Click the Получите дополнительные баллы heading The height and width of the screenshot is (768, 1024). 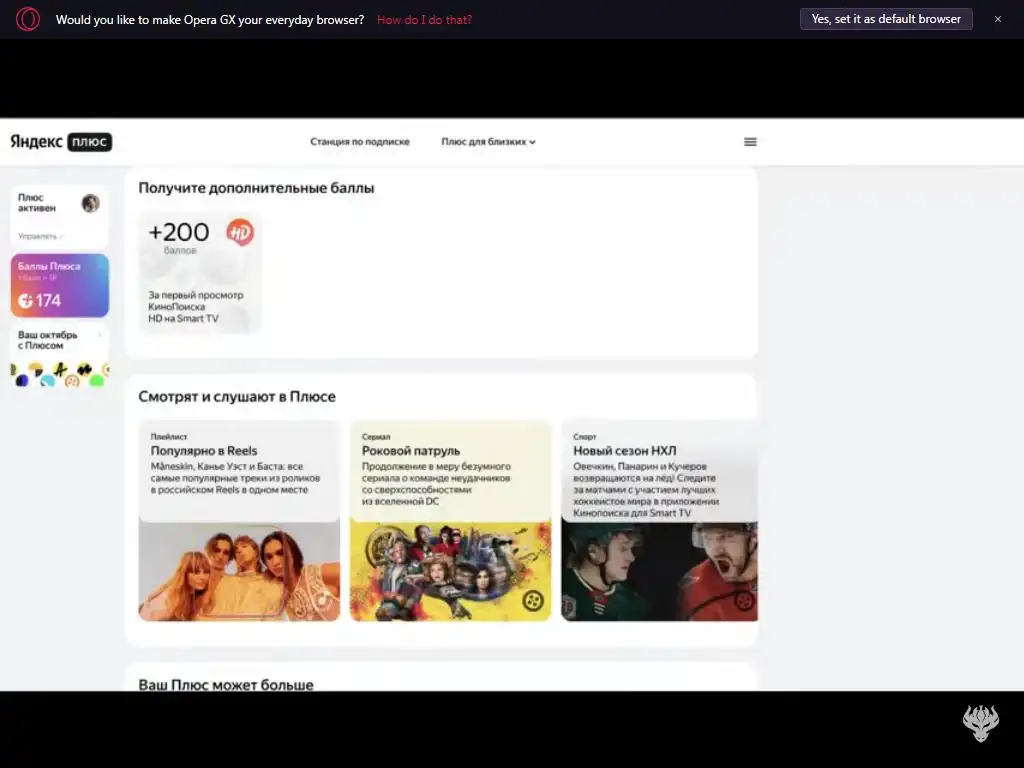[256, 188]
